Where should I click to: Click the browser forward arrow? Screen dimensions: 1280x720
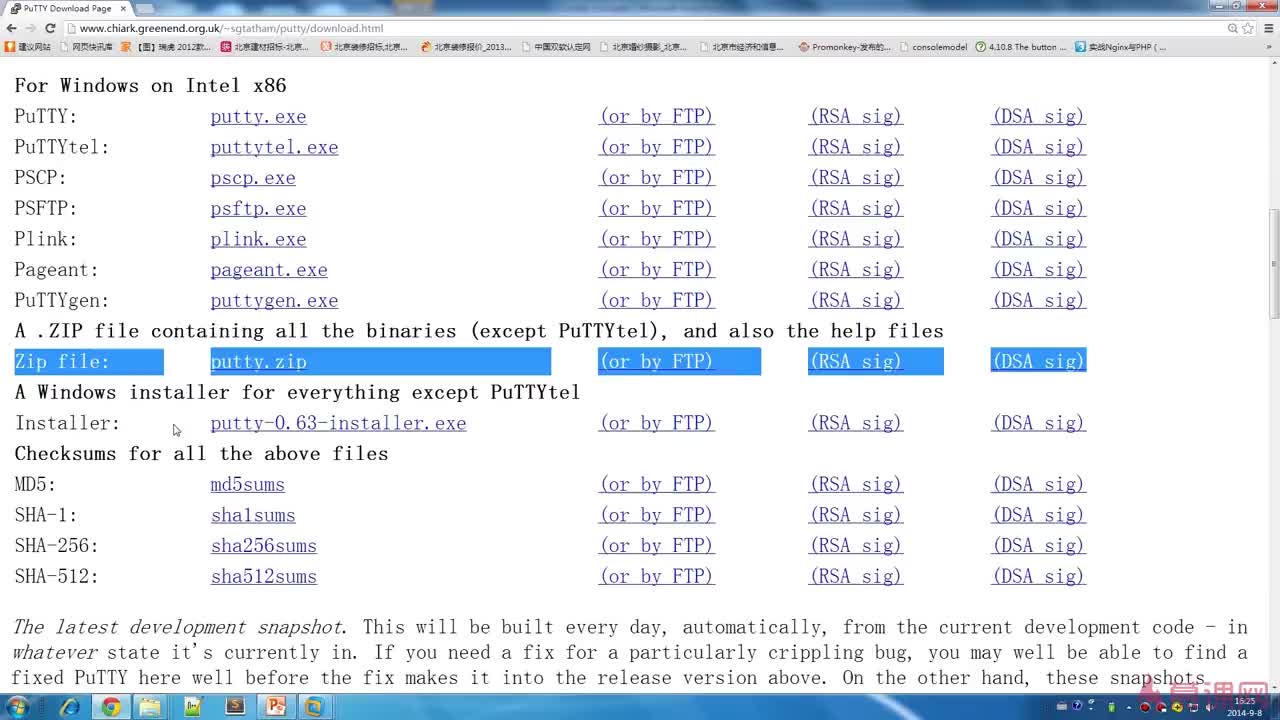point(31,28)
